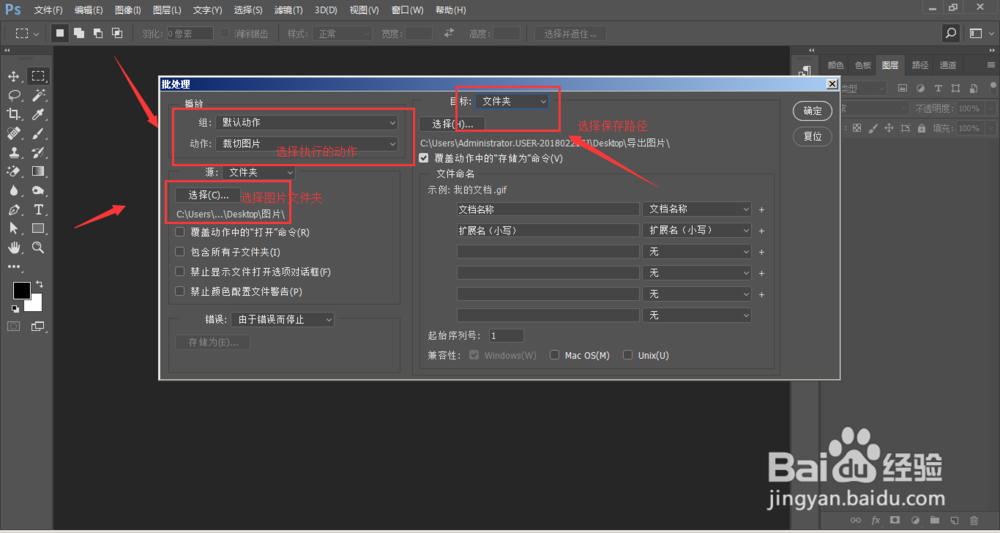
Task: Select the Healing Brush tool
Action: 13,133
